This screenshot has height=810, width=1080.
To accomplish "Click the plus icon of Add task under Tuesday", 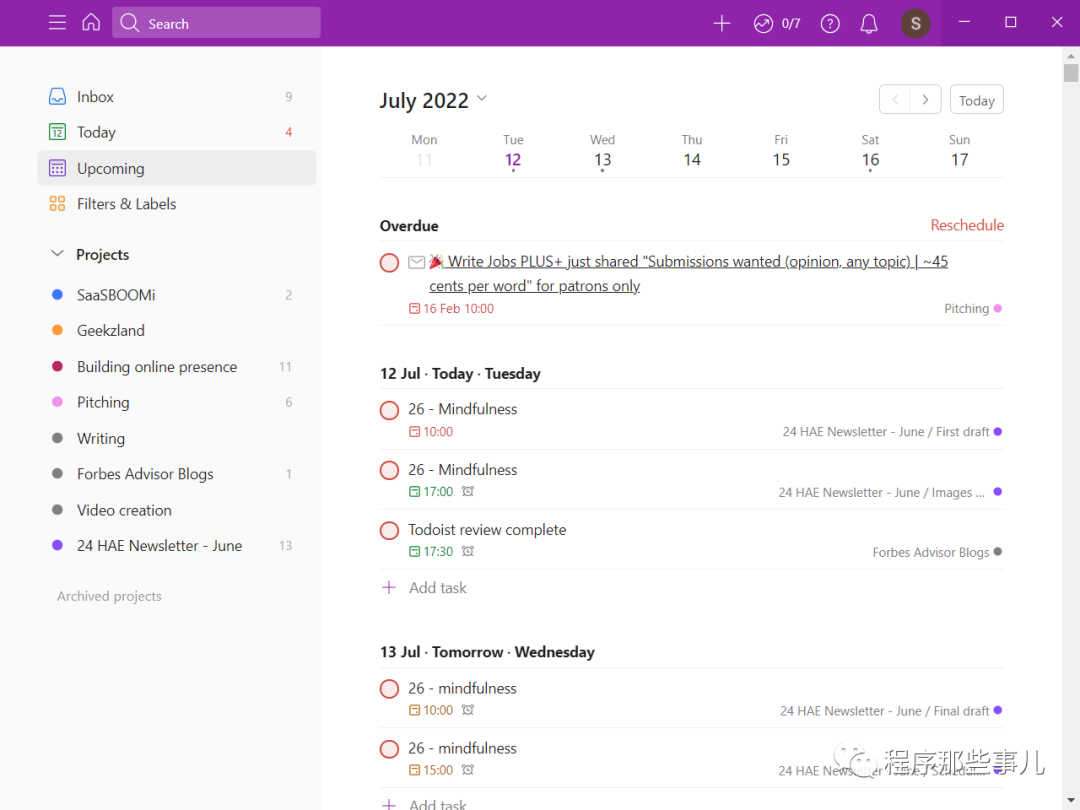I will click(388, 587).
